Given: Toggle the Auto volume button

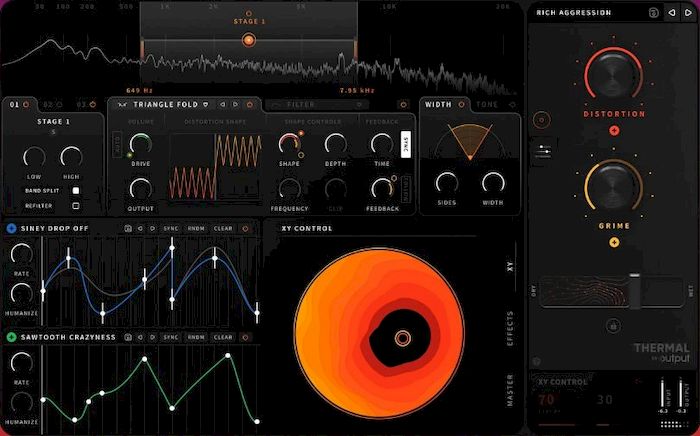Looking at the screenshot, I should pyautogui.click(x=117, y=144).
